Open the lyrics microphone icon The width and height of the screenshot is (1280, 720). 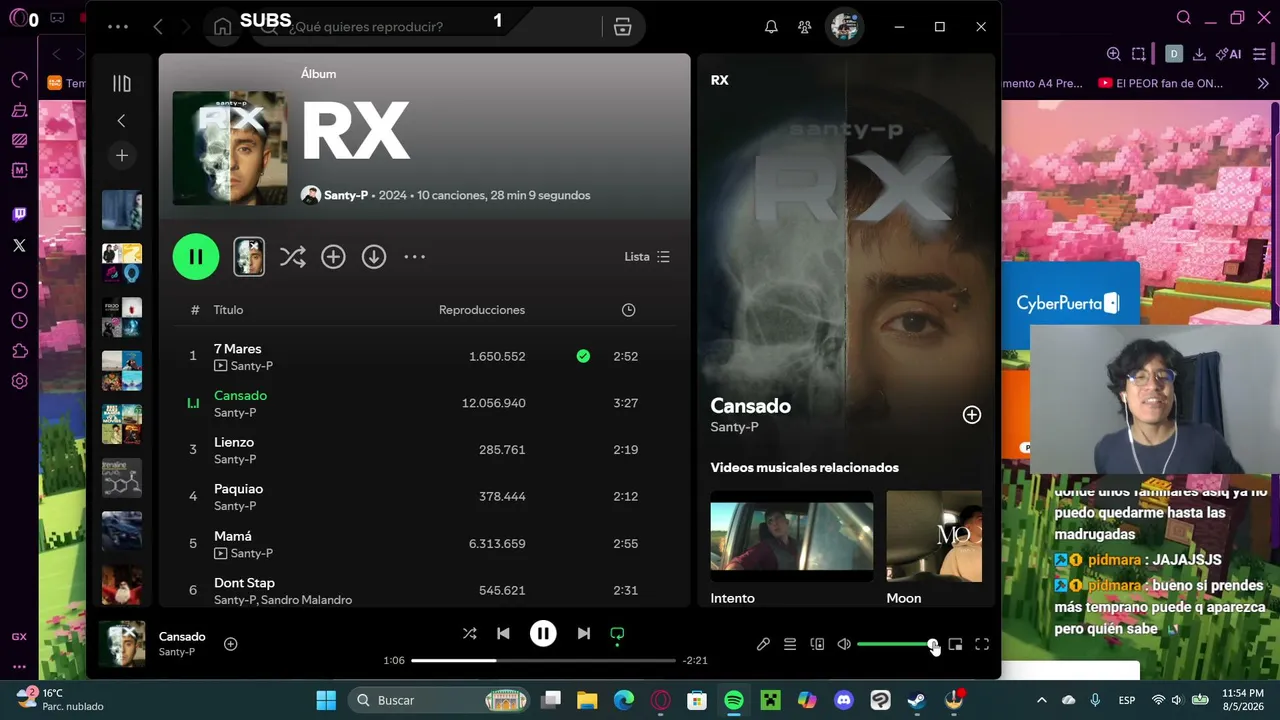pyautogui.click(x=763, y=645)
